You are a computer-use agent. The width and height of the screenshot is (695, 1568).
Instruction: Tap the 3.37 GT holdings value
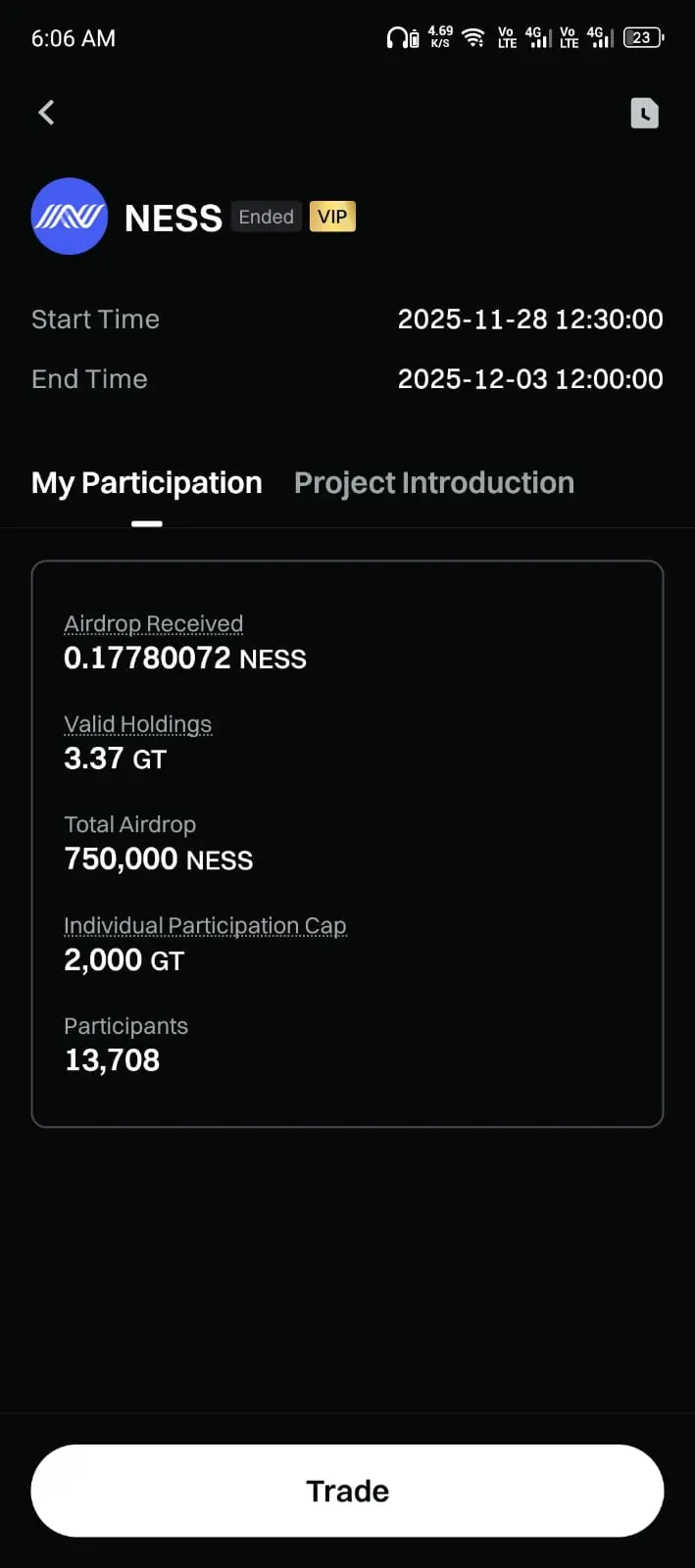115,759
